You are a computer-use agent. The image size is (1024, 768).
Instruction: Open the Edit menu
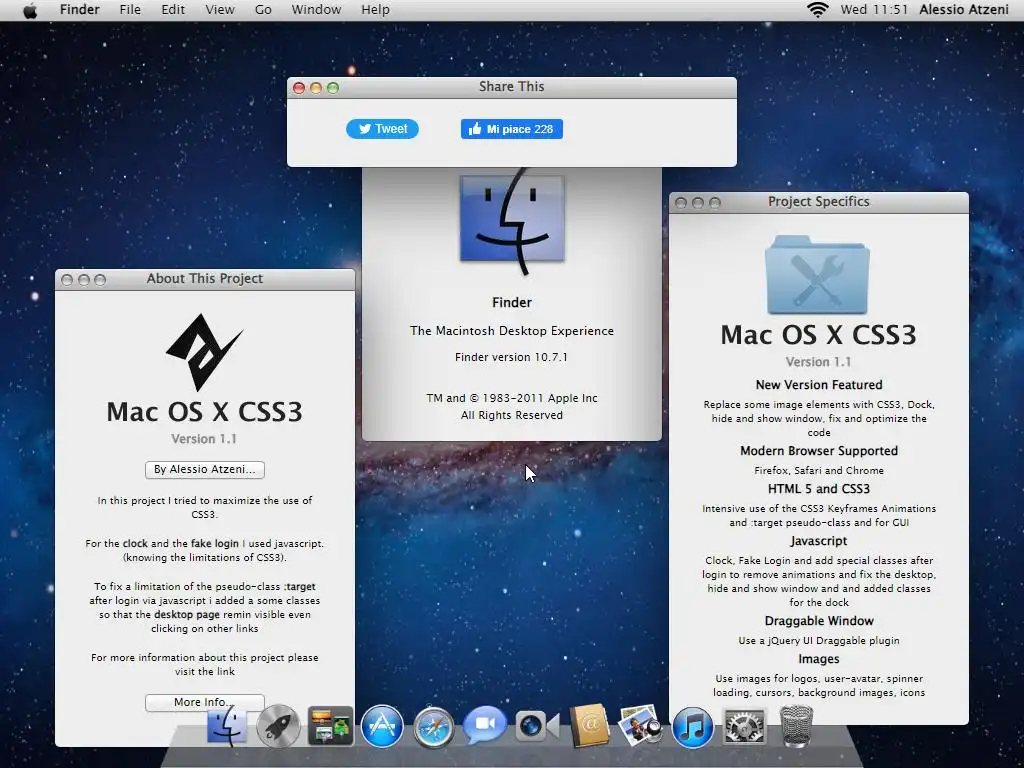point(173,10)
